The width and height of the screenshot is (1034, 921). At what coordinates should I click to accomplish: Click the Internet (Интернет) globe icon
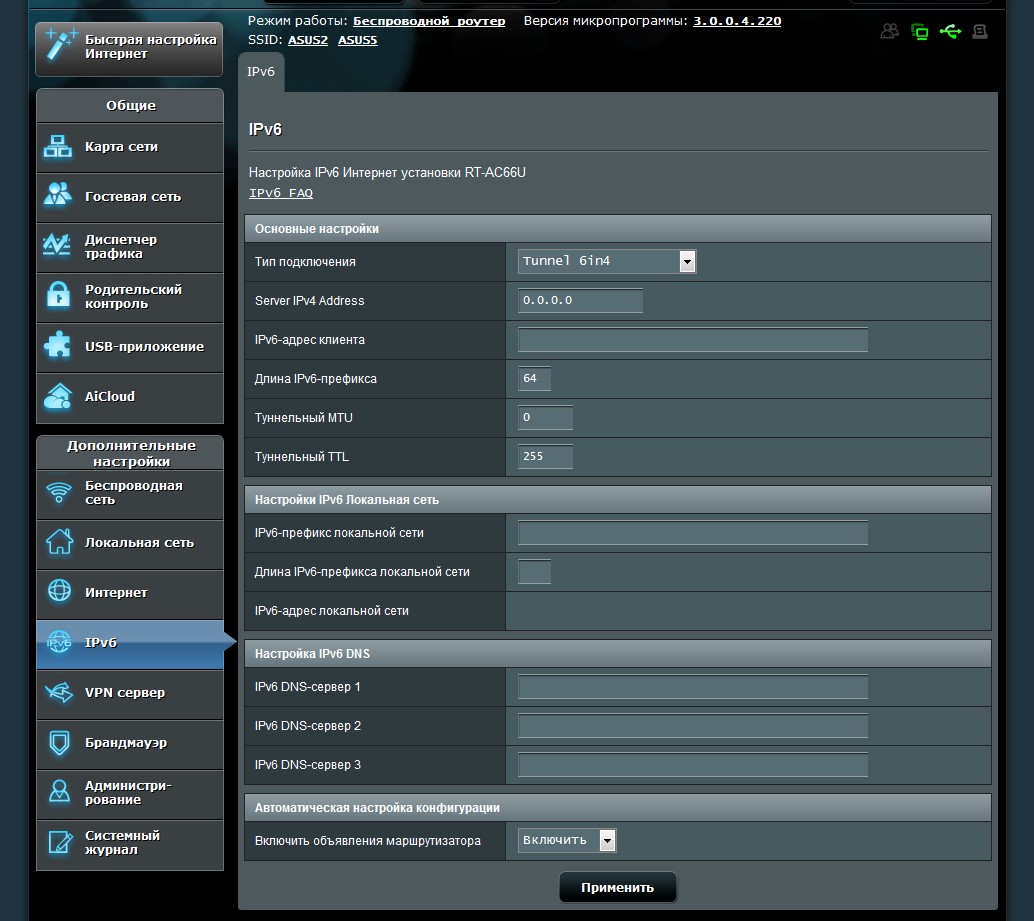[59, 591]
